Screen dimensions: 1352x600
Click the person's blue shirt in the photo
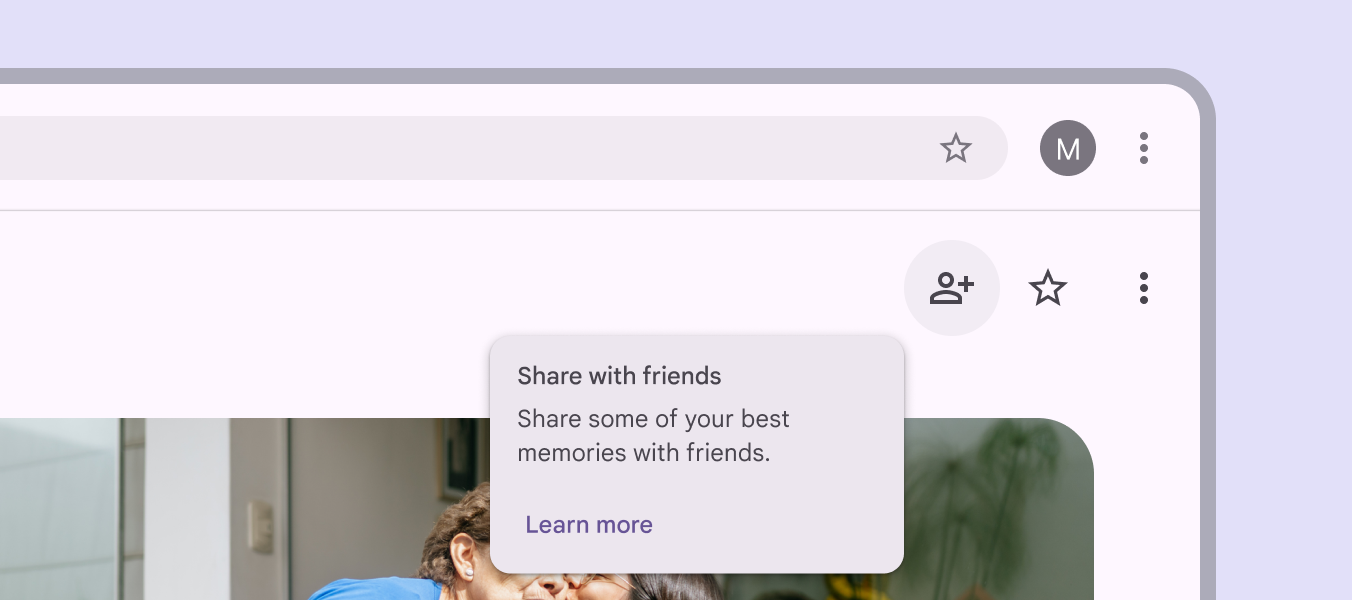click(375, 590)
